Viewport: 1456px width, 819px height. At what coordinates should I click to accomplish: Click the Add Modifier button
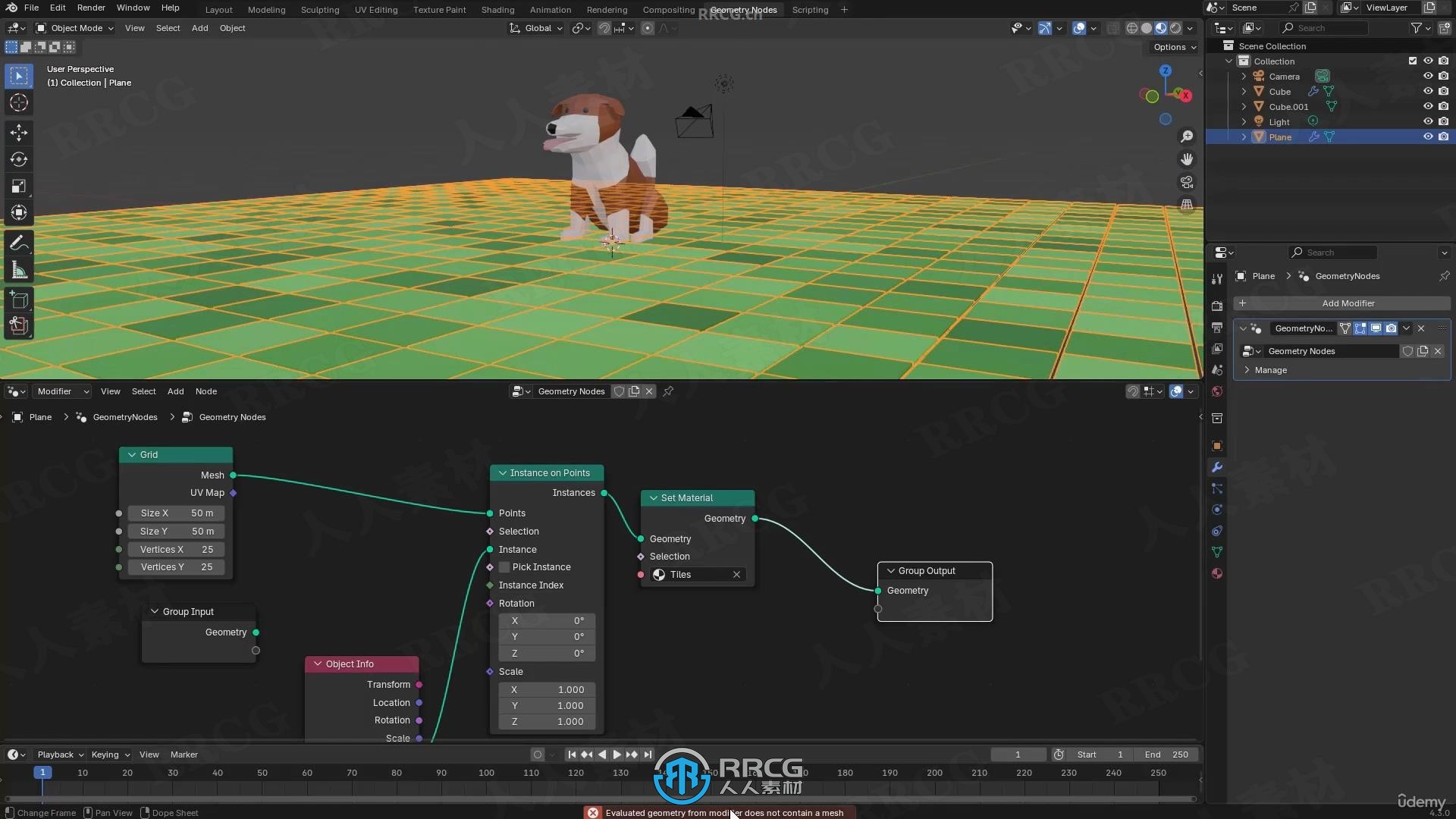click(x=1342, y=303)
